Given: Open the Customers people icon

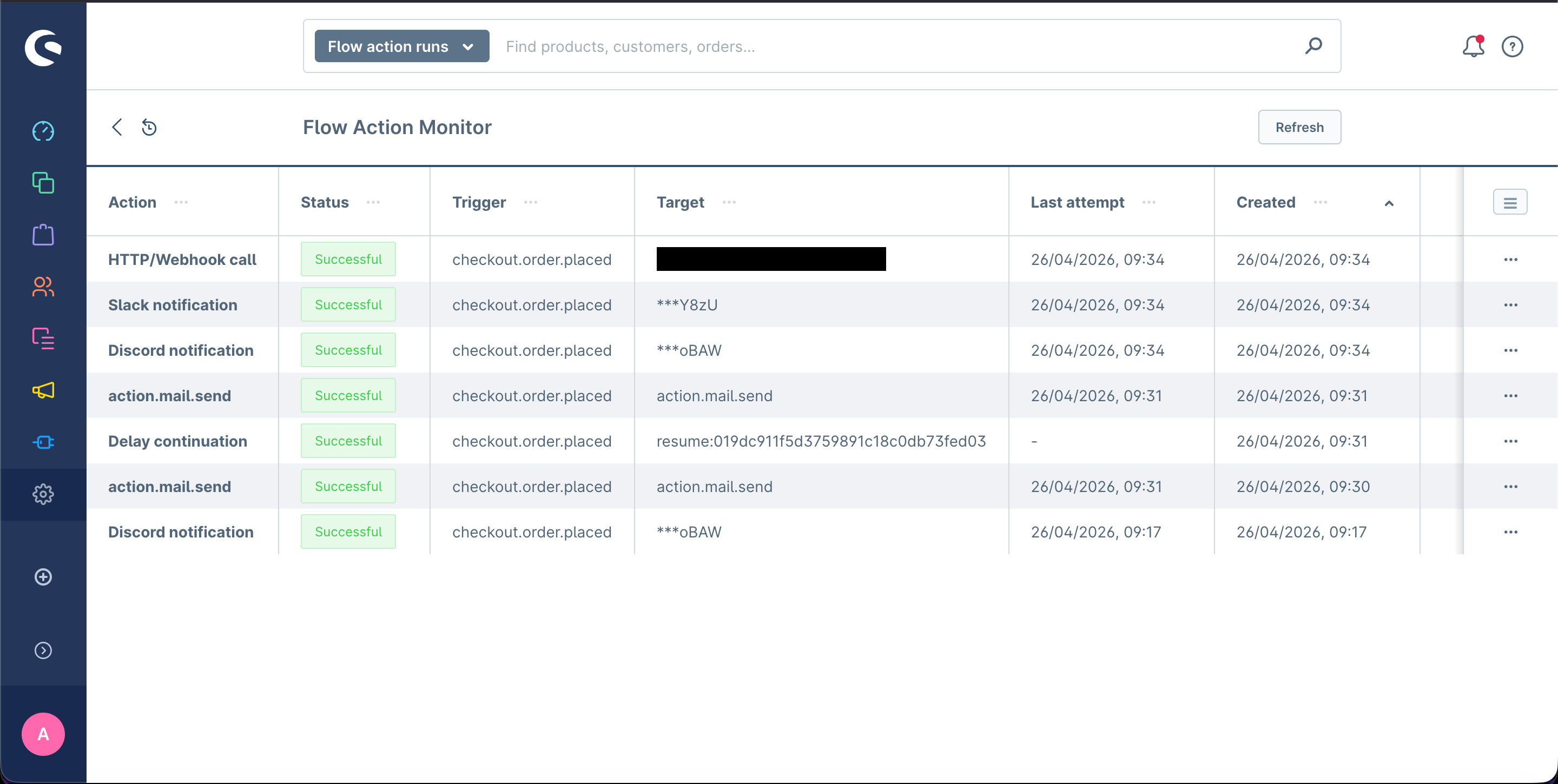Looking at the screenshot, I should (43, 287).
